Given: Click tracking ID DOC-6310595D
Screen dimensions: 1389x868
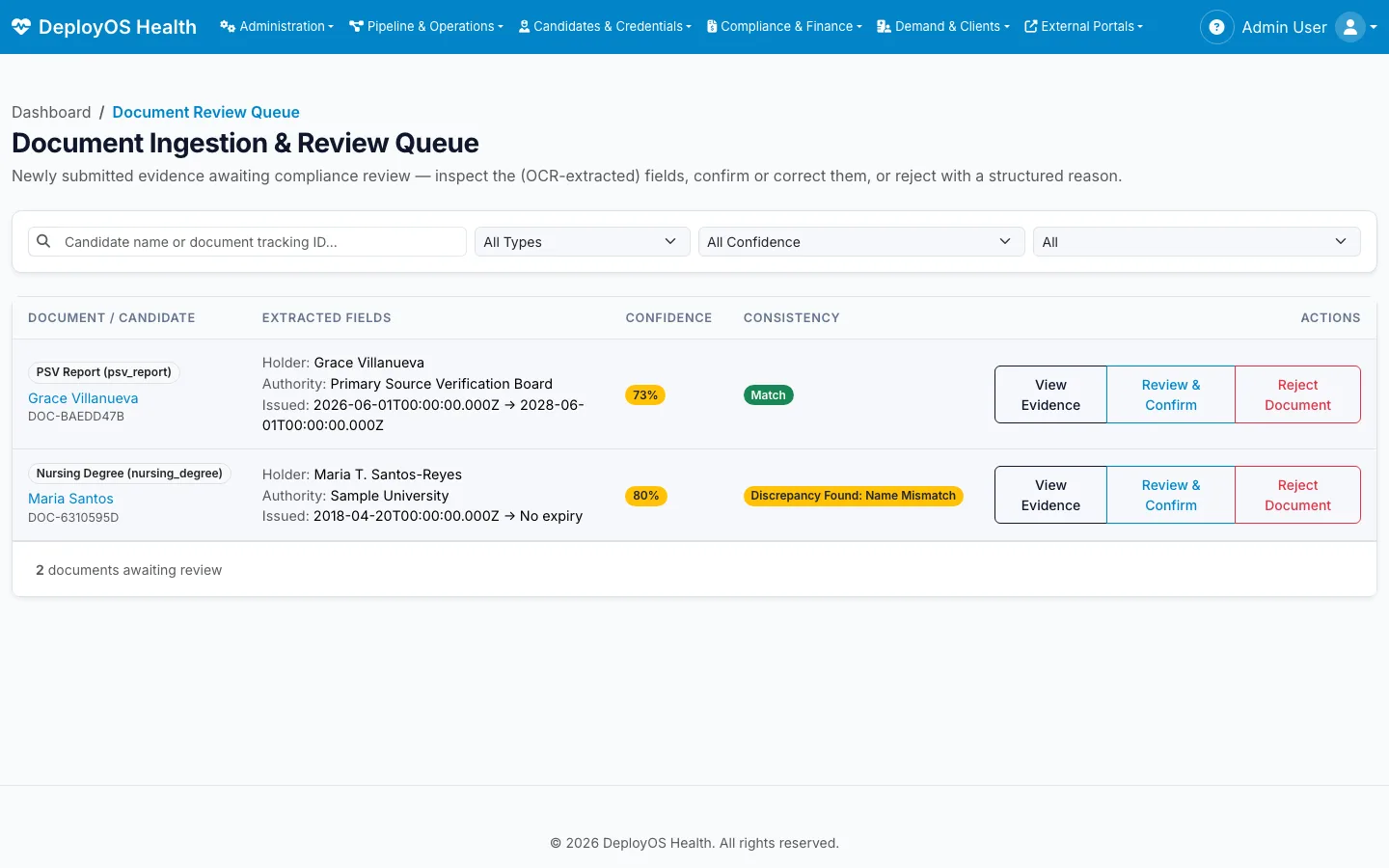Looking at the screenshot, I should coord(73,518).
